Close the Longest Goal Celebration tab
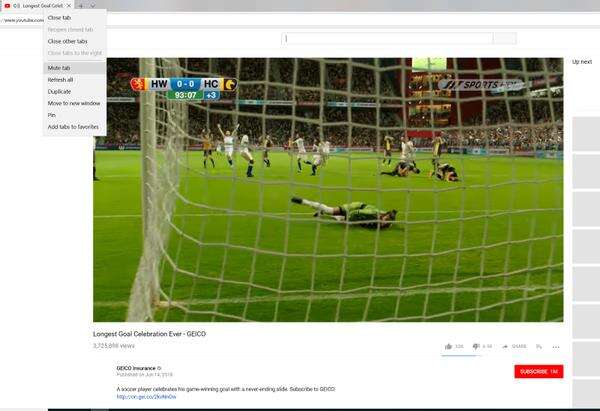Viewport: 600px width, 411px height. pyautogui.click(x=69, y=6)
